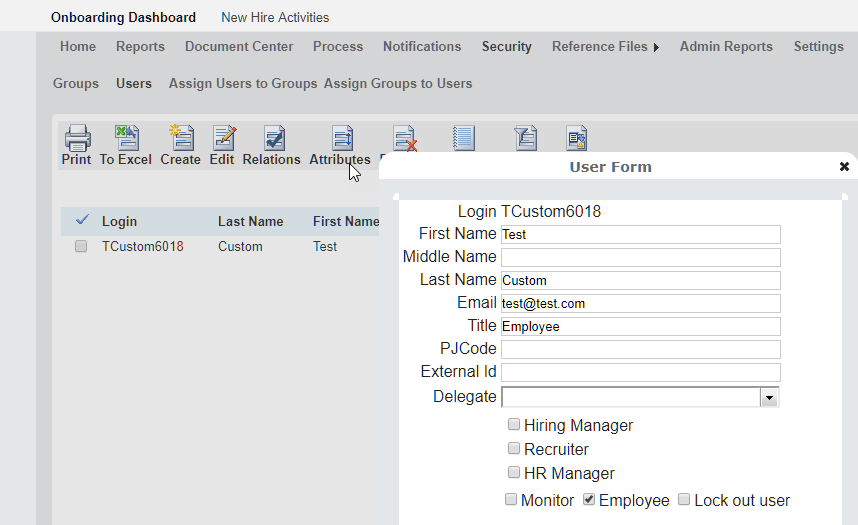
Task: Open the Process menu item
Action: [x=338, y=47]
